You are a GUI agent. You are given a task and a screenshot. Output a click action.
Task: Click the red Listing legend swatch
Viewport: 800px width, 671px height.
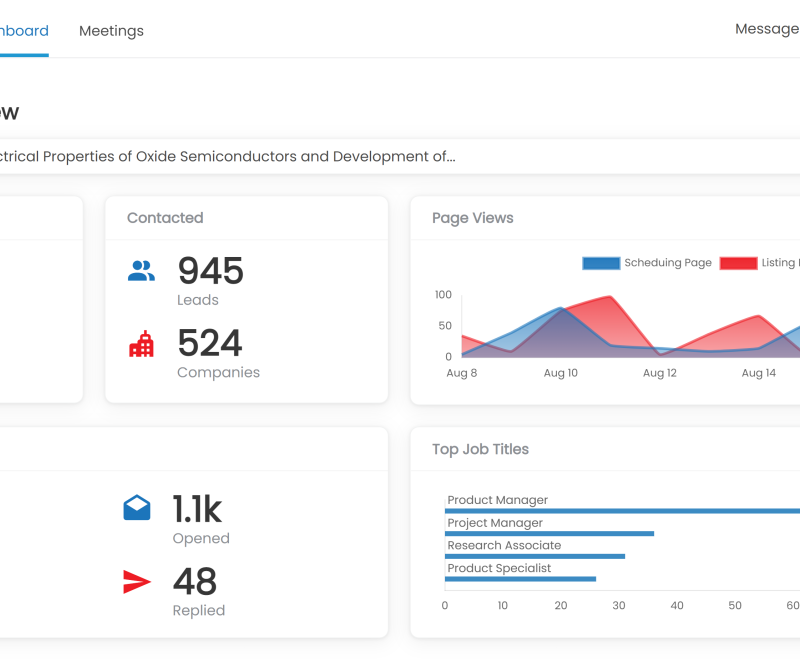738,263
